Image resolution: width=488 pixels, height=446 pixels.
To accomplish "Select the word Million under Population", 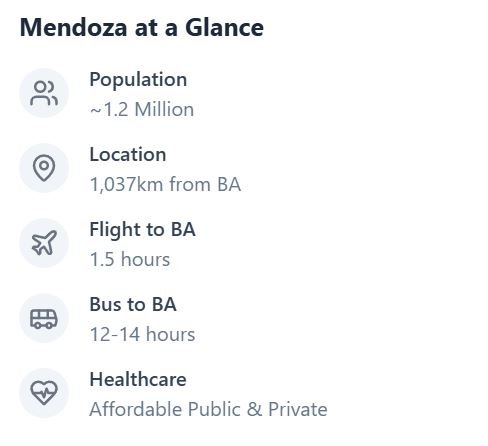I will 164,110.
